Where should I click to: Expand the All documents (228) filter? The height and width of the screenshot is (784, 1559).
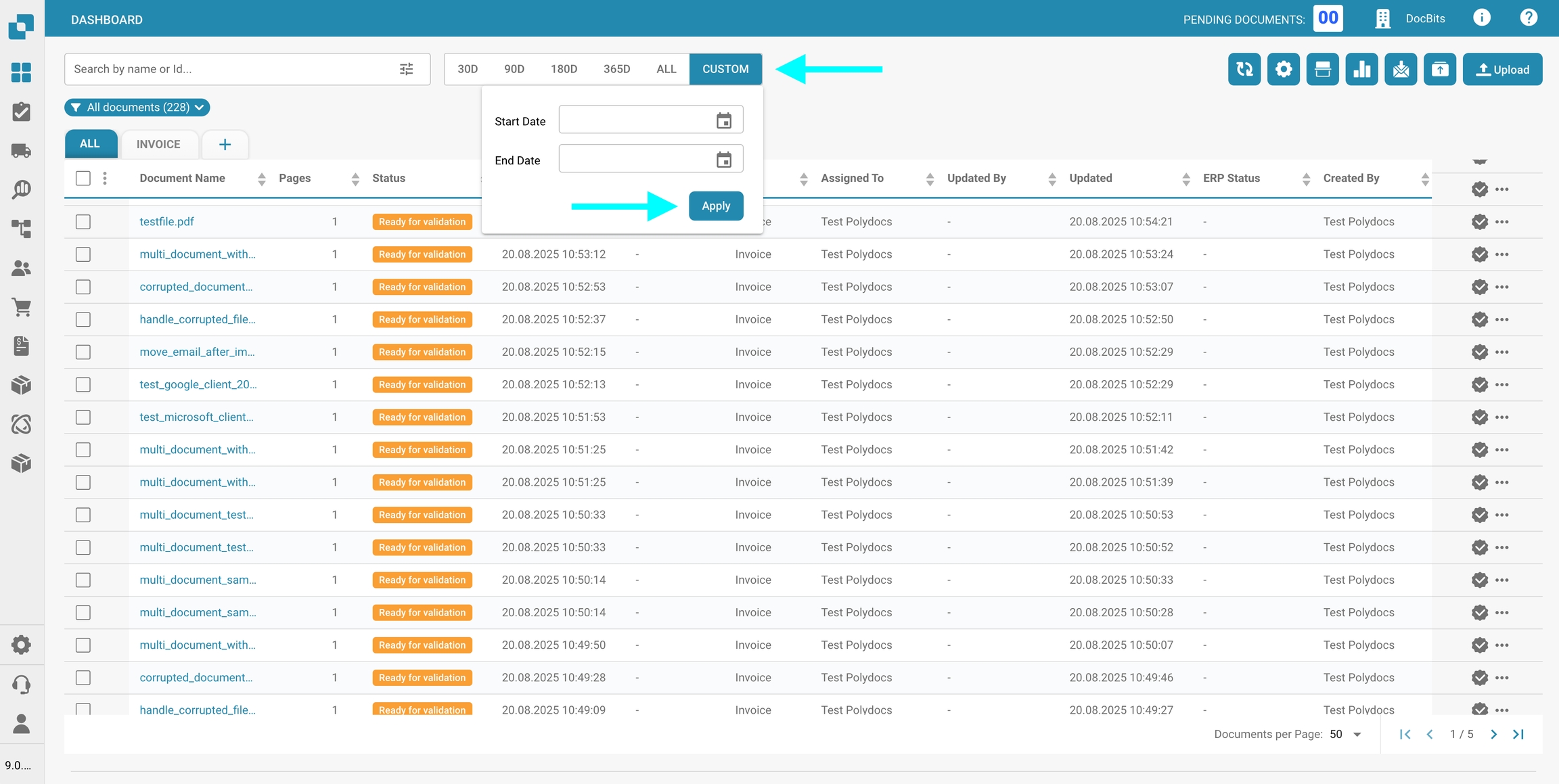click(x=137, y=108)
